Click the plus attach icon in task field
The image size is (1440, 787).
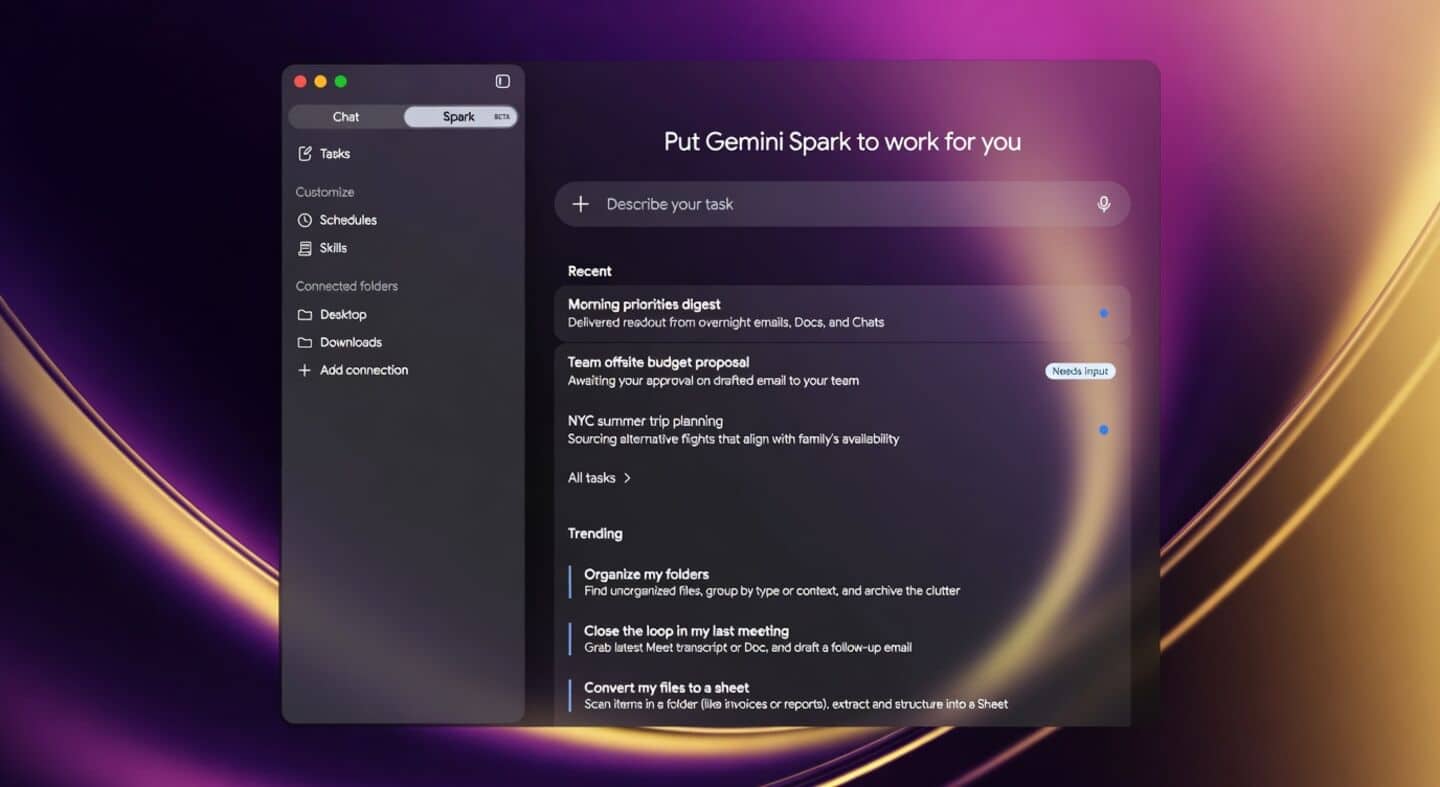(x=580, y=204)
